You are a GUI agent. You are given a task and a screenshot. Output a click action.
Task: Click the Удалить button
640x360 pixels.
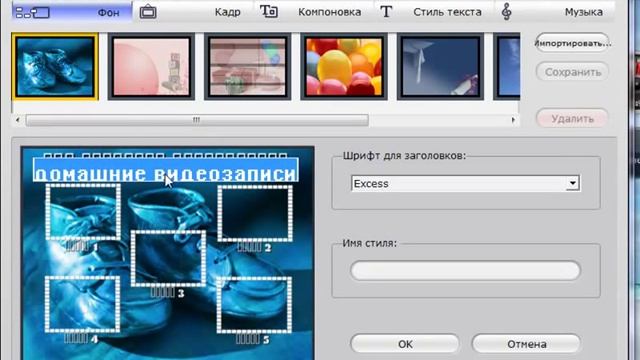point(572,119)
